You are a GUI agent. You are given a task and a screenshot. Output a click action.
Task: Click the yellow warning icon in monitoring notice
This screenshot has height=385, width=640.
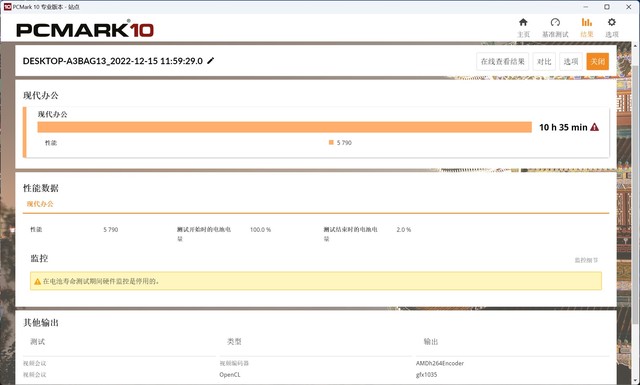(x=38, y=281)
